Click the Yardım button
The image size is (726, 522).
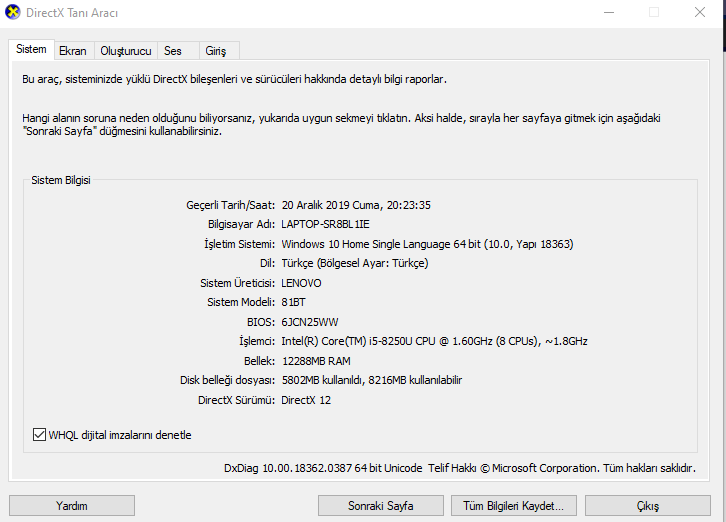click(72, 505)
